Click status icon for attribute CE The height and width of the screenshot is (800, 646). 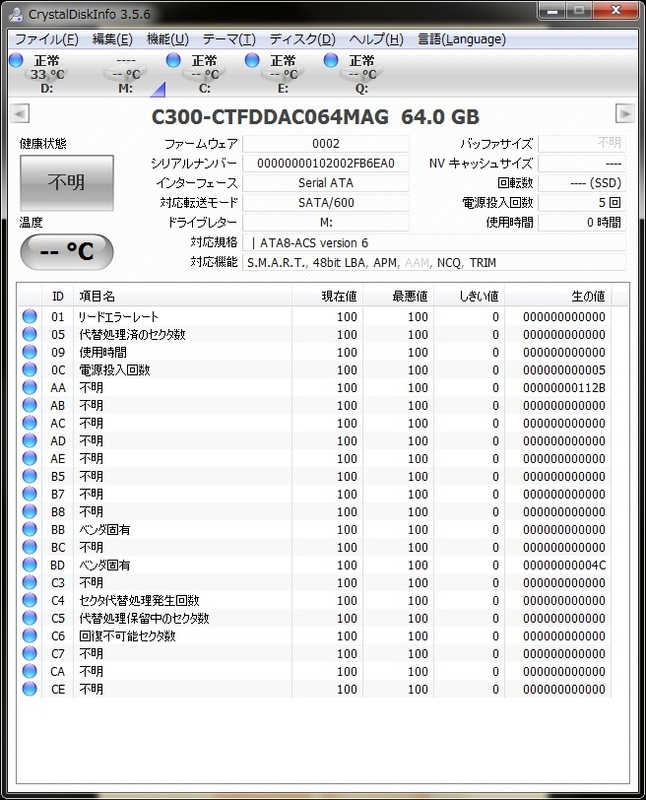30,689
